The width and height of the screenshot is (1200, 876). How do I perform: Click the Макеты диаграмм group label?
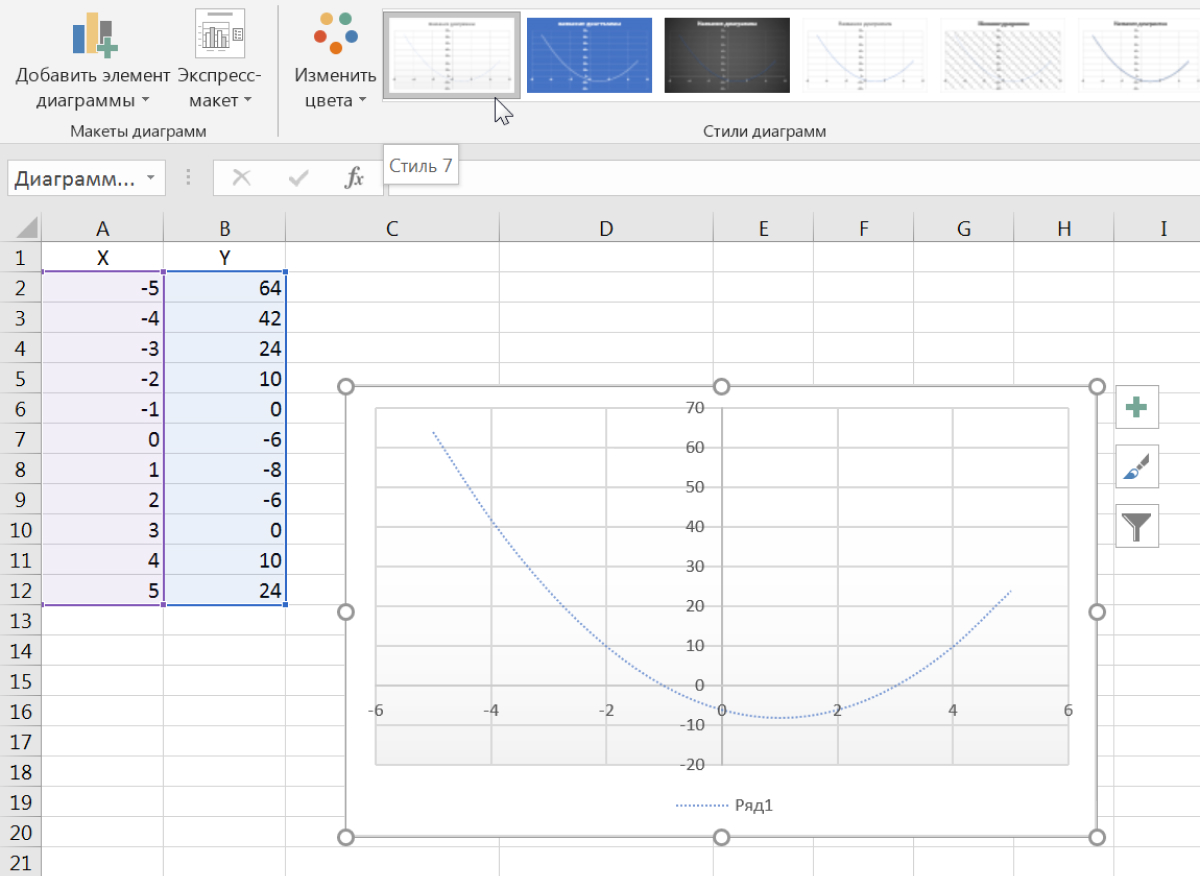(x=138, y=131)
